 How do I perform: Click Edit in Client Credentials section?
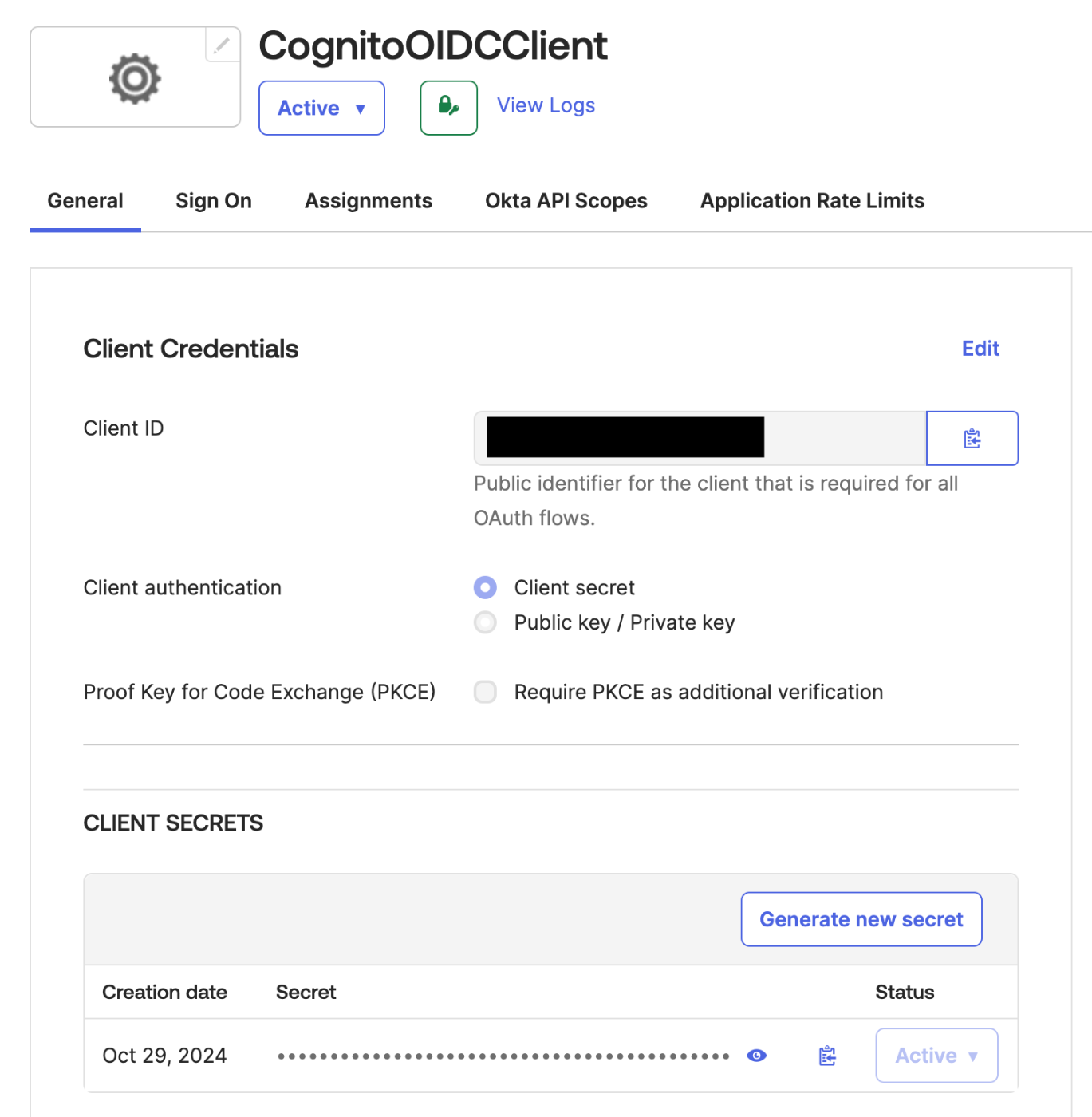click(x=980, y=349)
